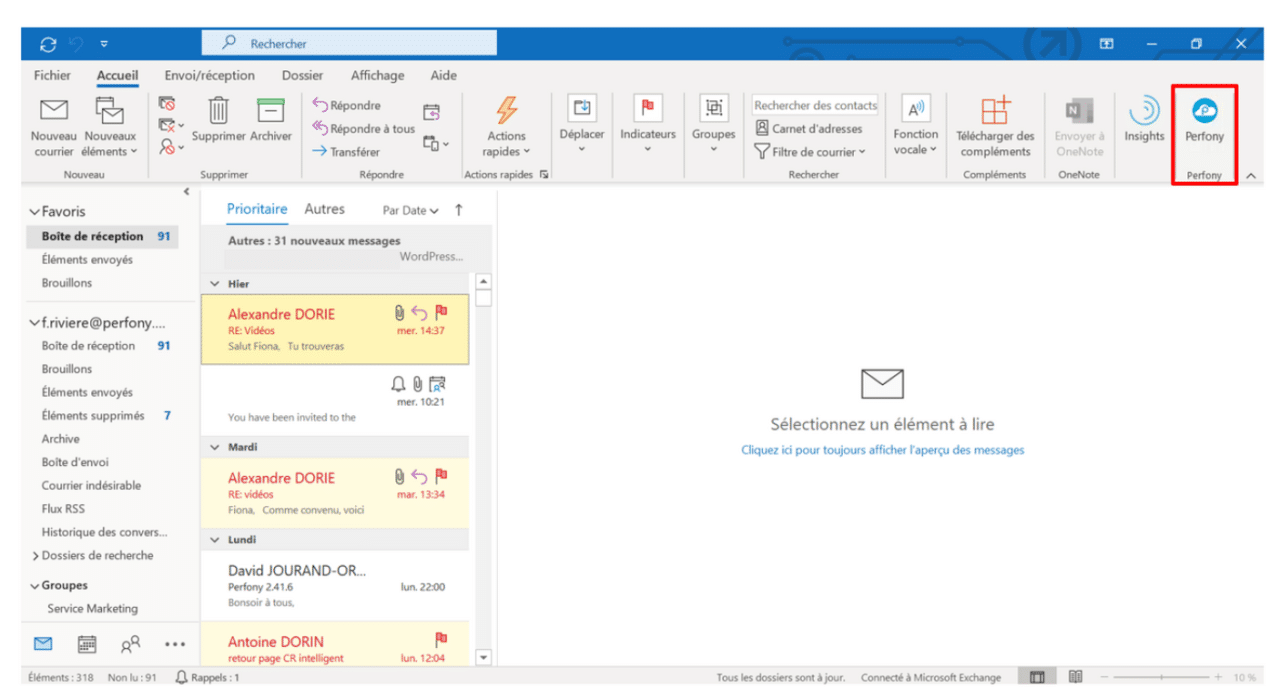
Task: Switch to Calendar view in bottom navigation
Action: click(86, 644)
